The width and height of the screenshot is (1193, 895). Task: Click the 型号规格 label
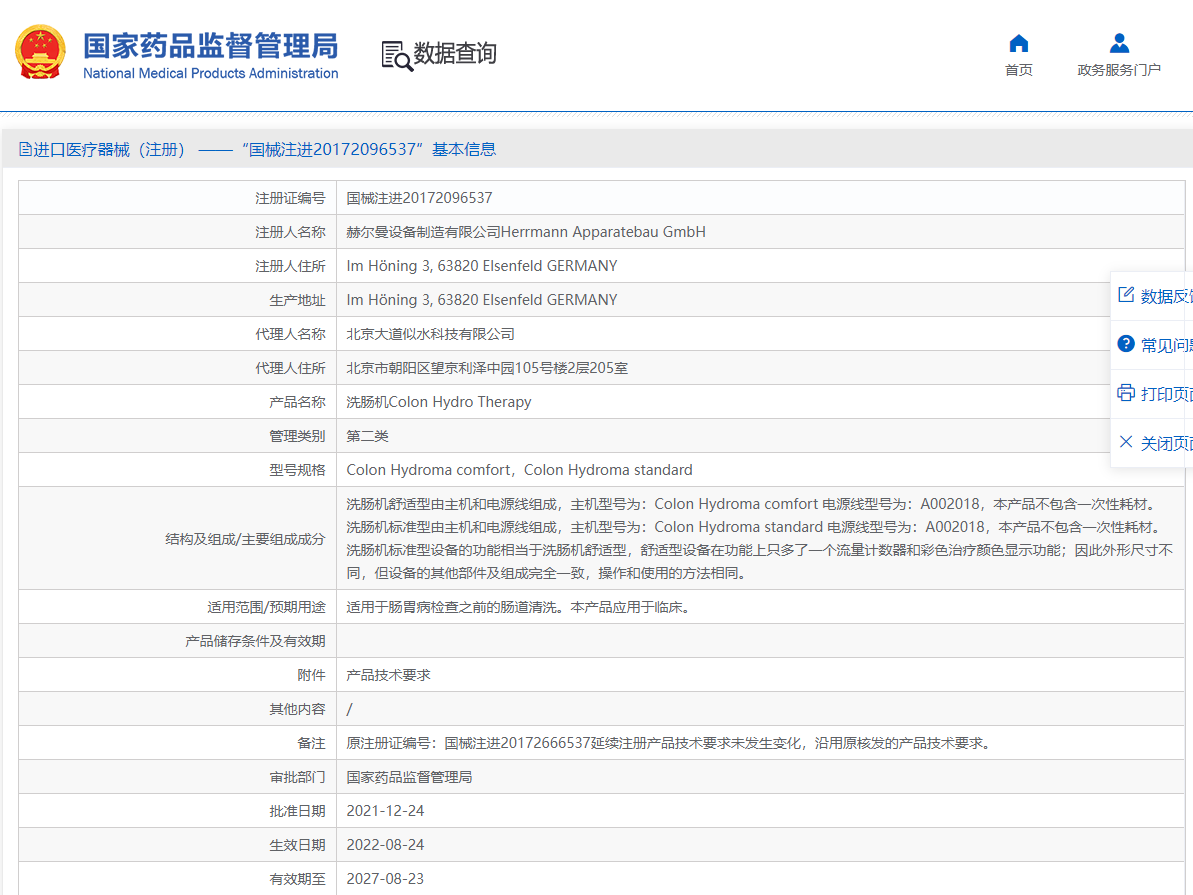tap(297, 470)
